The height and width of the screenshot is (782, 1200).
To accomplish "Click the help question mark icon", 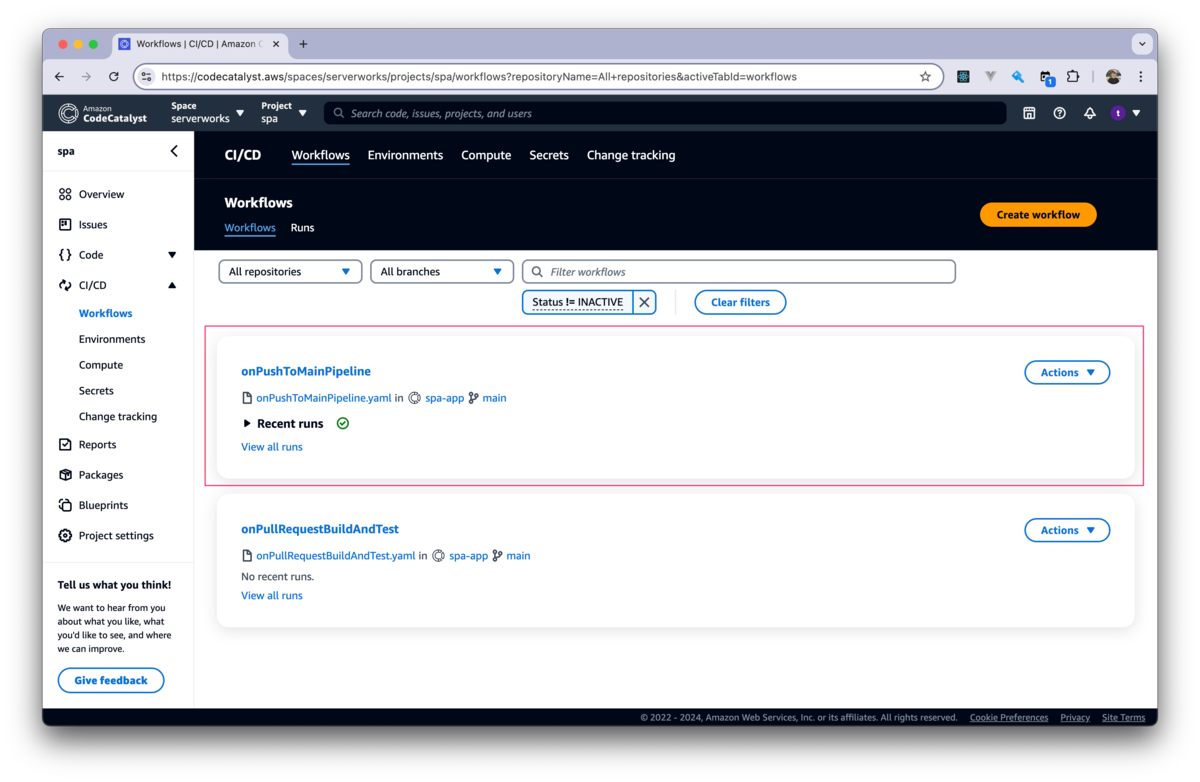I will (x=1059, y=113).
